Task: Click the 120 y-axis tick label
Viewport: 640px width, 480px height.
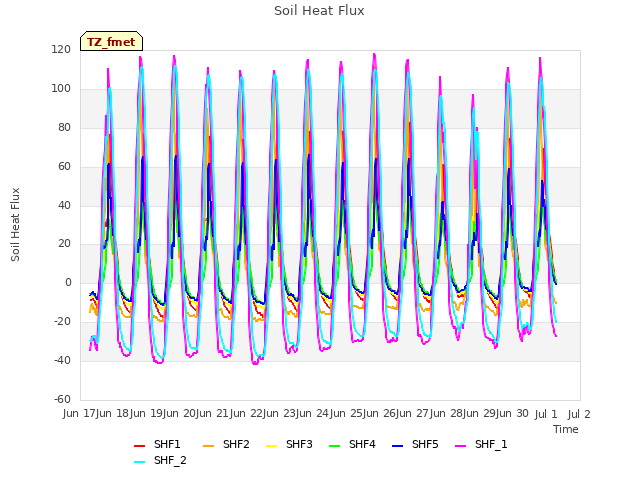Action: point(61,50)
